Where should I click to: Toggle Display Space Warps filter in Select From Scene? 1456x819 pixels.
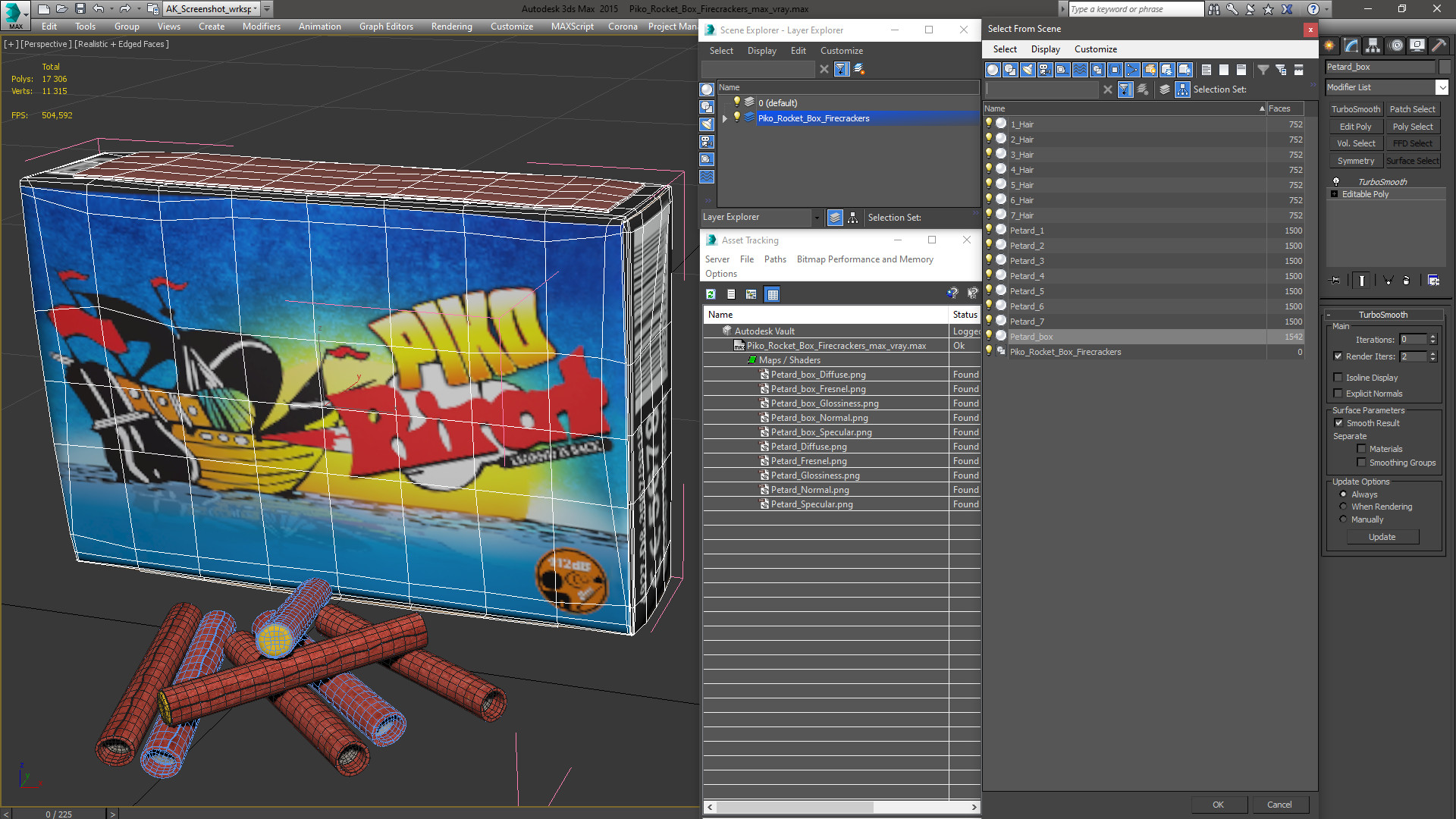point(1080,70)
